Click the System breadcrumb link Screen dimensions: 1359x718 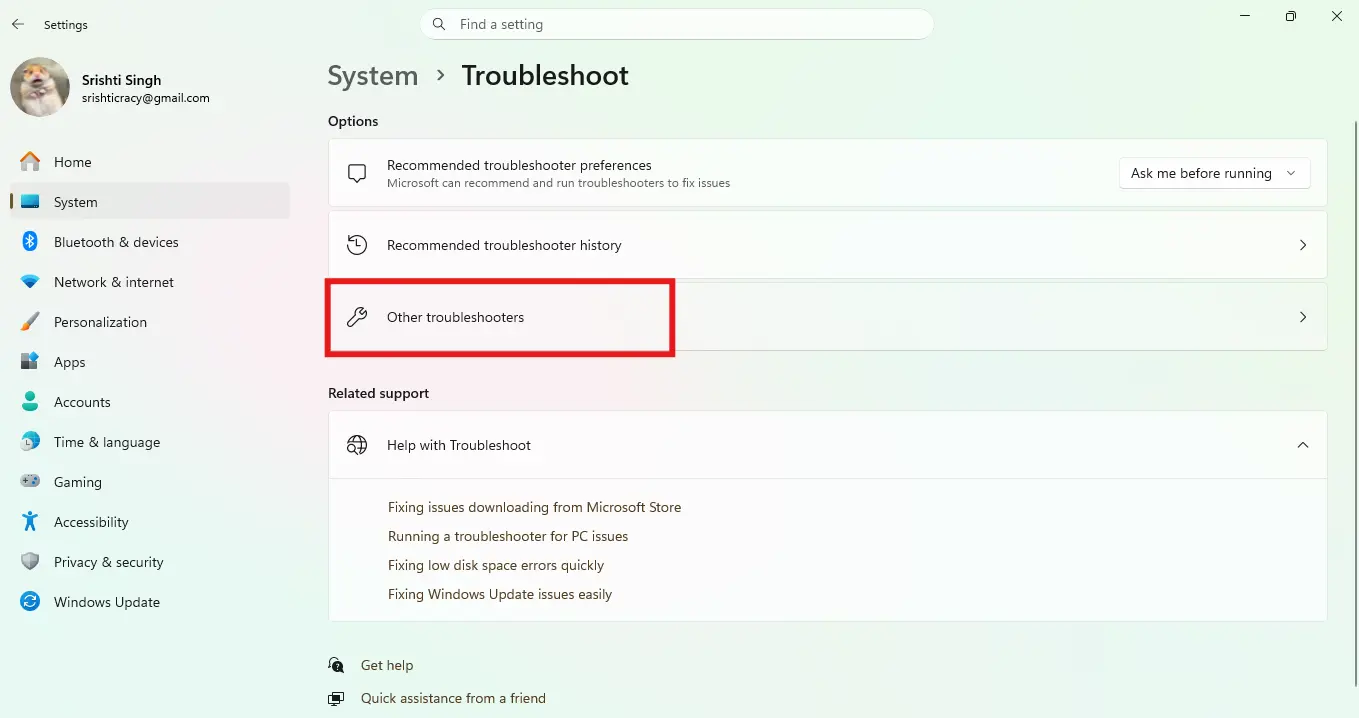(x=372, y=75)
